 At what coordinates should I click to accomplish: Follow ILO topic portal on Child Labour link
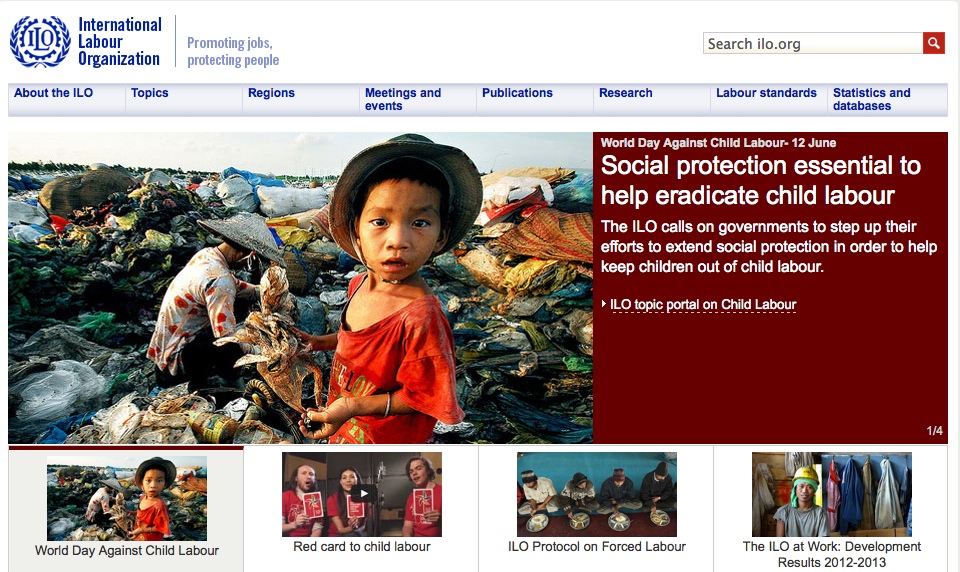[x=703, y=304]
